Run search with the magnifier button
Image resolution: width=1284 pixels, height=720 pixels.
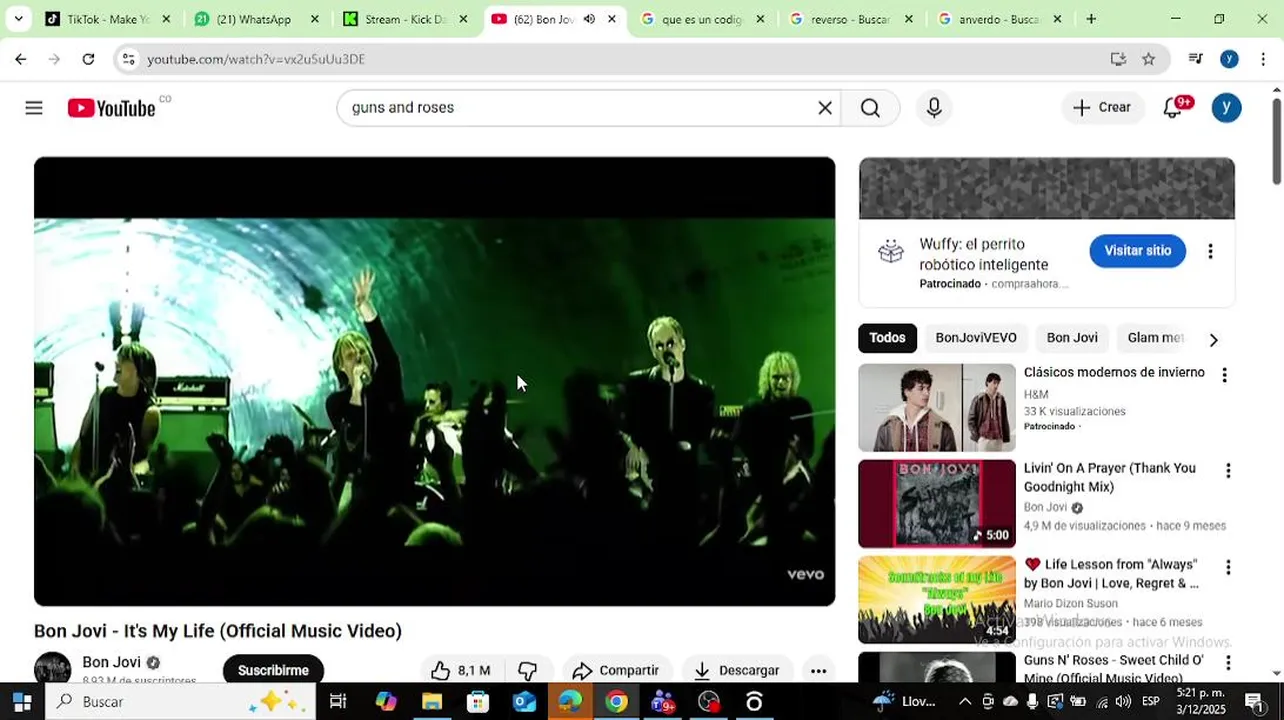(870, 108)
